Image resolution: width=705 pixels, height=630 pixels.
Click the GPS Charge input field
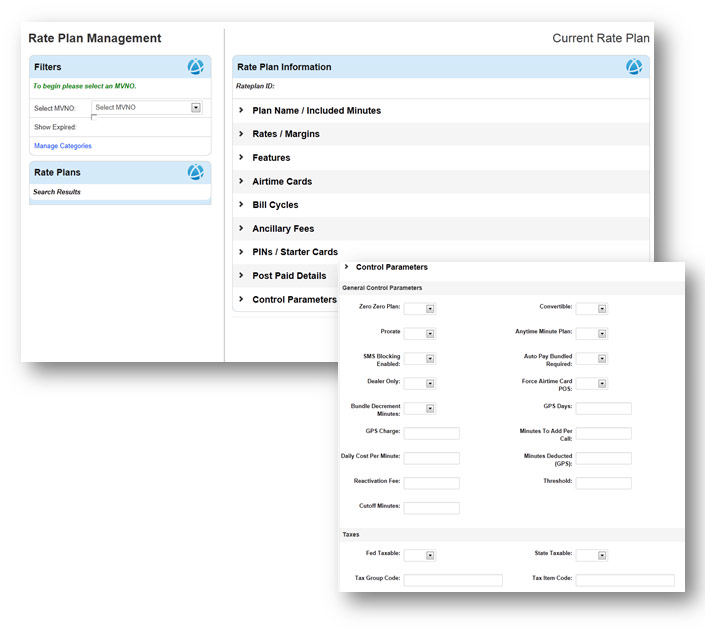tap(432, 433)
